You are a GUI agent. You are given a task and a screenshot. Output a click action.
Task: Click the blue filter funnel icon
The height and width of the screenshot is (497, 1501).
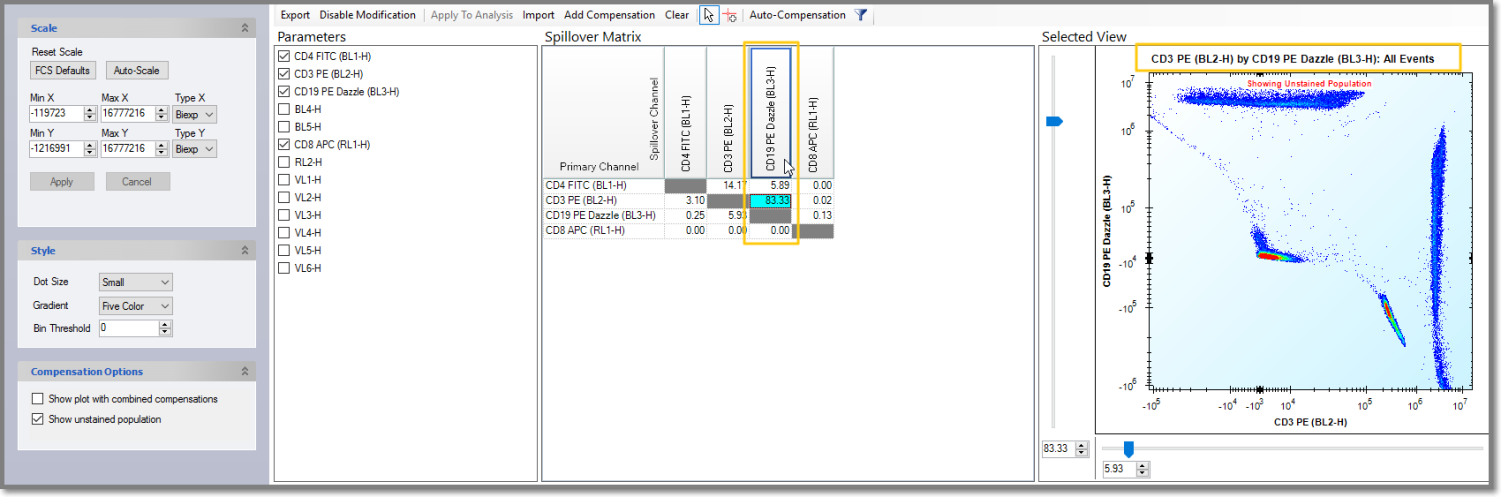pos(860,15)
